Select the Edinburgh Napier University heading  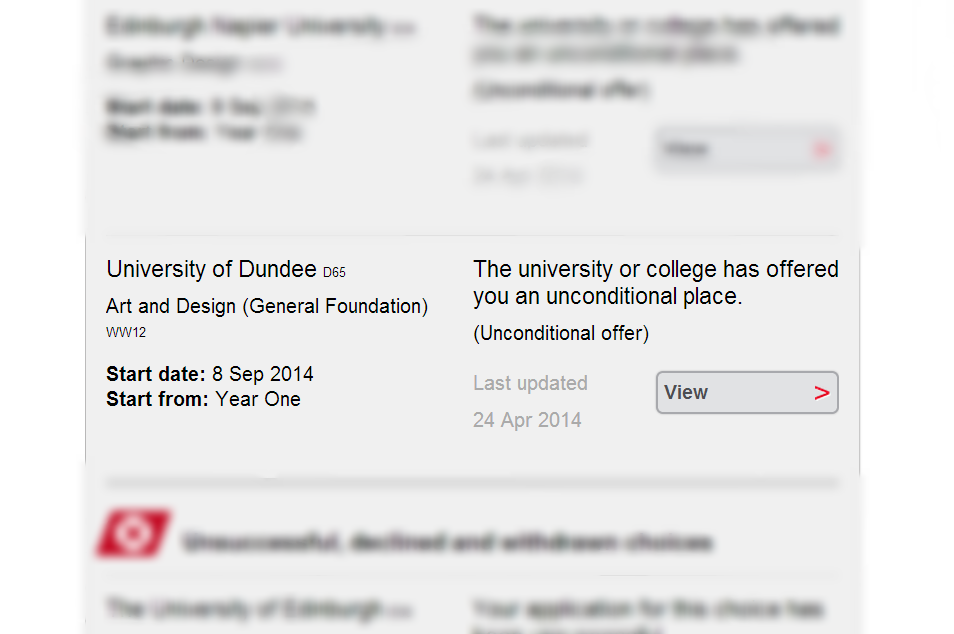pos(246,27)
